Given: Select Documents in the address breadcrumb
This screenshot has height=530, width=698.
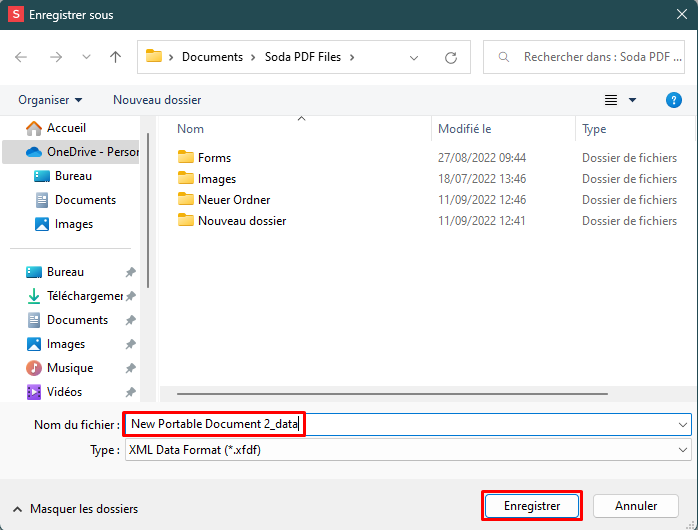Looking at the screenshot, I should (212, 57).
